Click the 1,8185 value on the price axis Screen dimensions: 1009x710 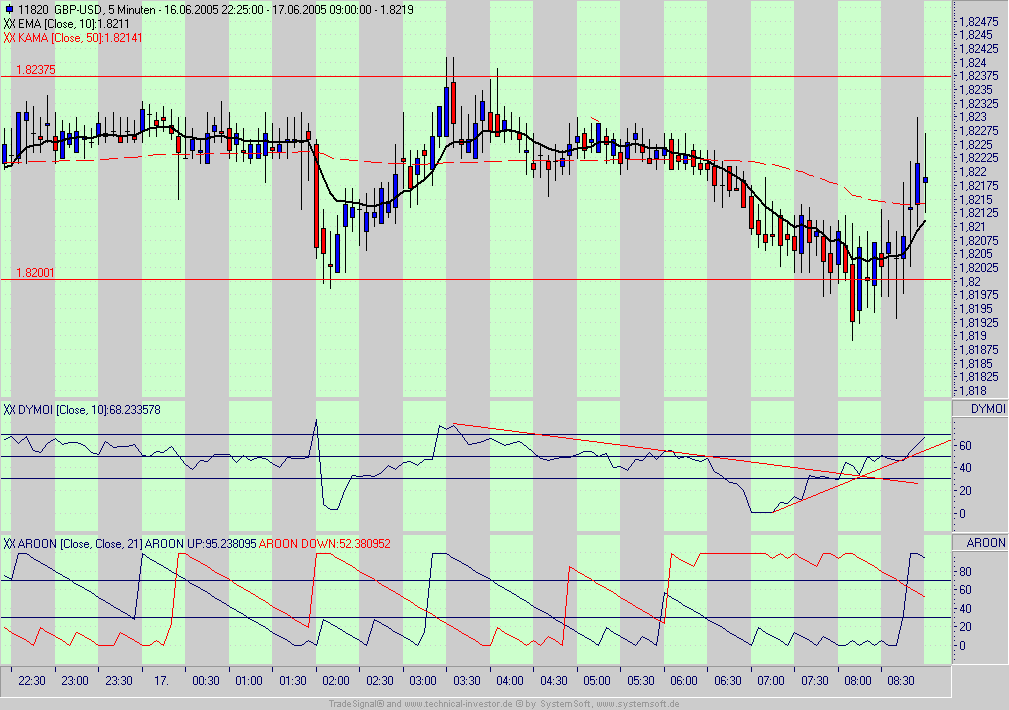pos(976,364)
